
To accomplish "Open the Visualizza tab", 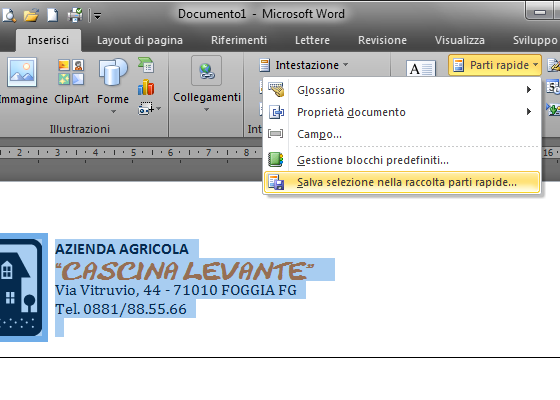I will pyautogui.click(x=460, y=40).
